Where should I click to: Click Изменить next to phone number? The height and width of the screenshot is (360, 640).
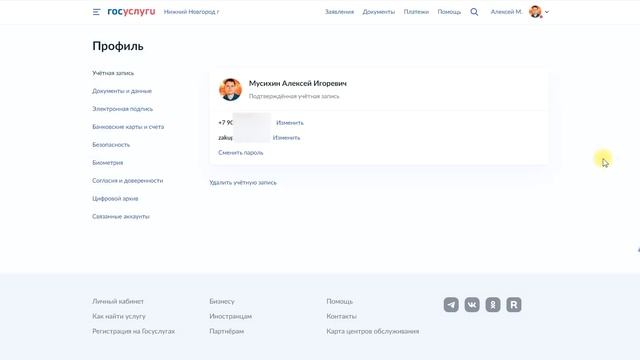click(290, 123)
